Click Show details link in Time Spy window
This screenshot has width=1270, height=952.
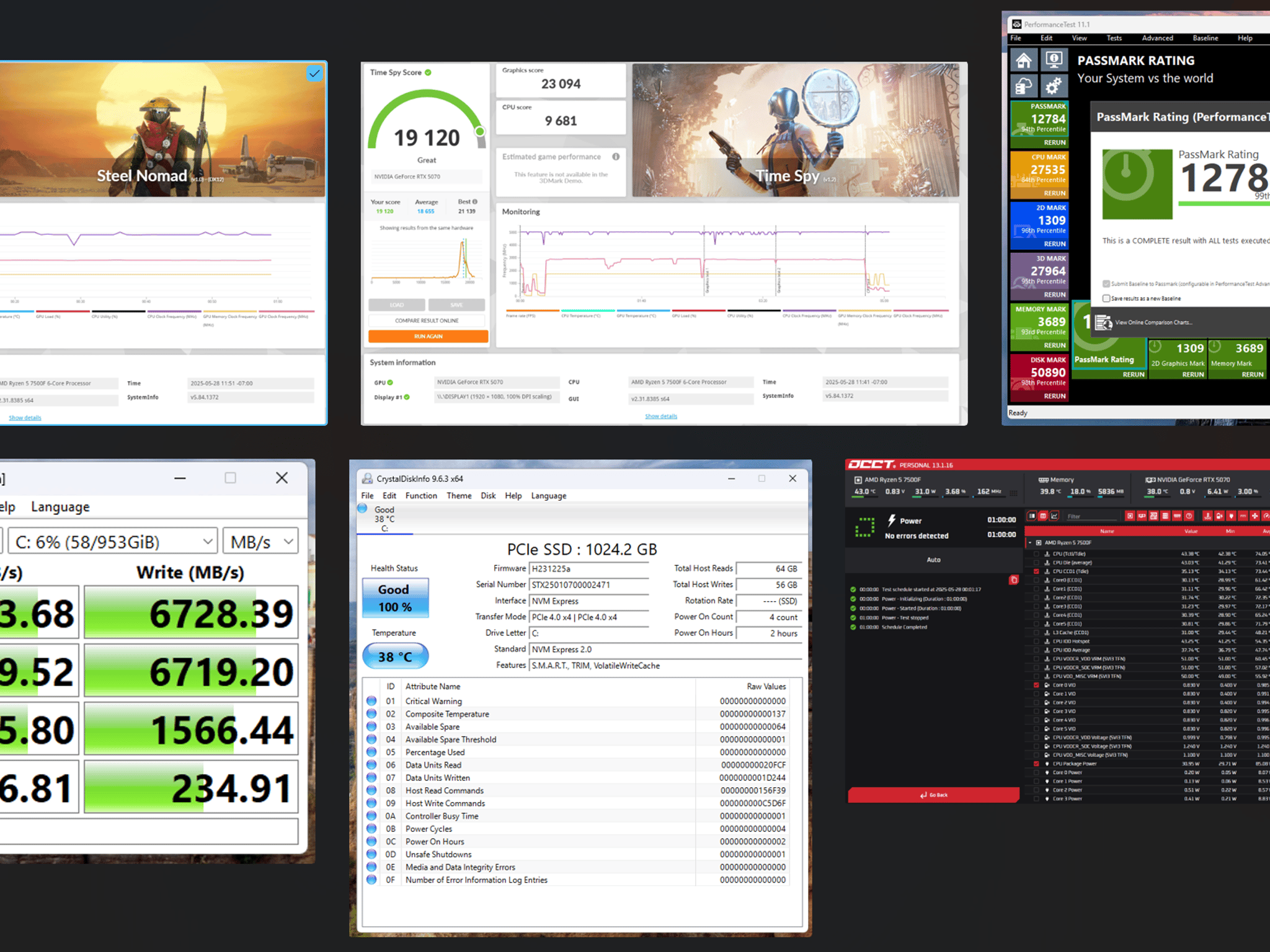coord(661,416)
